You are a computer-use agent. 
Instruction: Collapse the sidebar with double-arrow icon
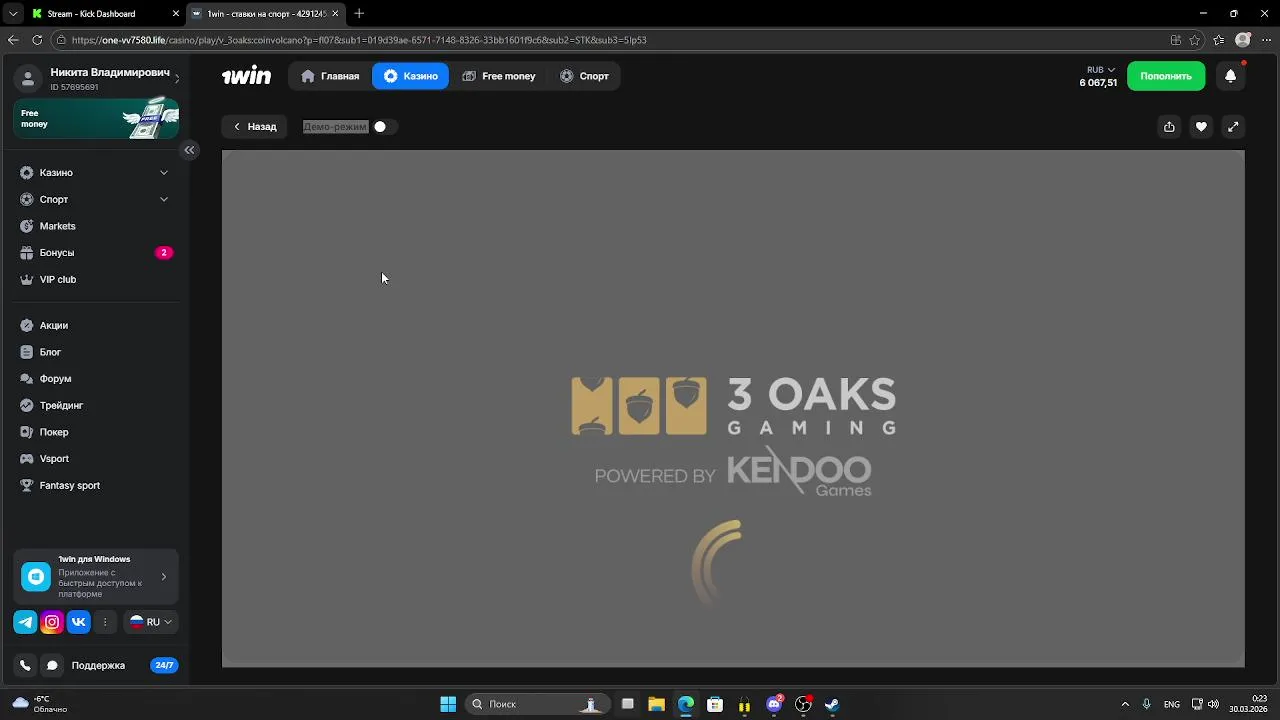(x=189, y=150)
